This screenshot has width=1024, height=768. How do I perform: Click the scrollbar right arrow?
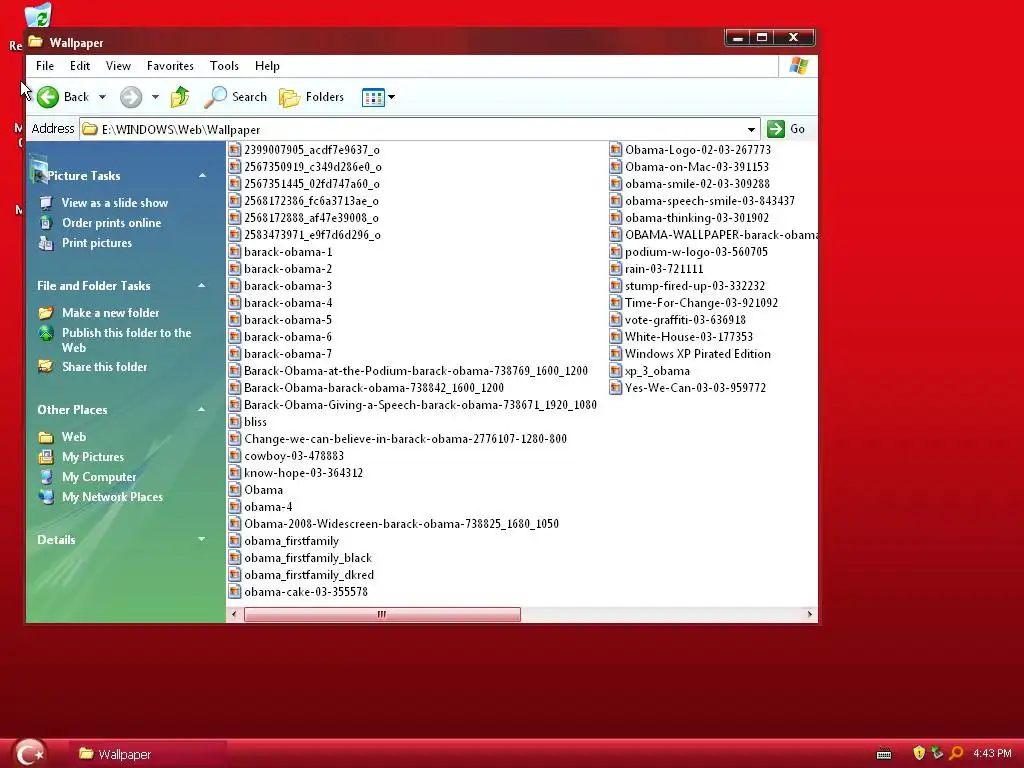[x=810, y=614]
